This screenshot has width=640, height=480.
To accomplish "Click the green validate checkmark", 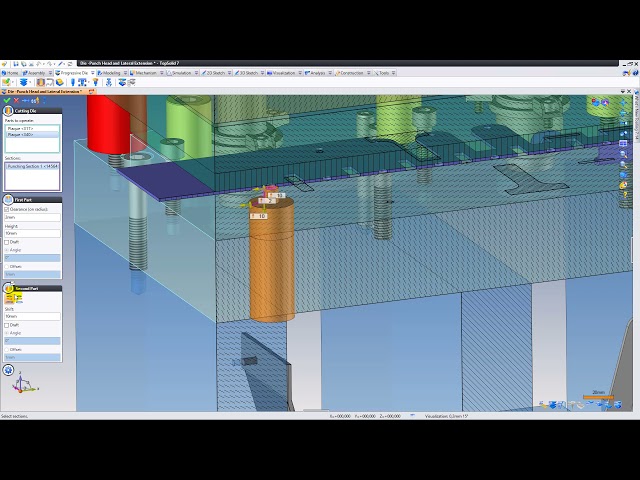I will click(x=8, y=100).
